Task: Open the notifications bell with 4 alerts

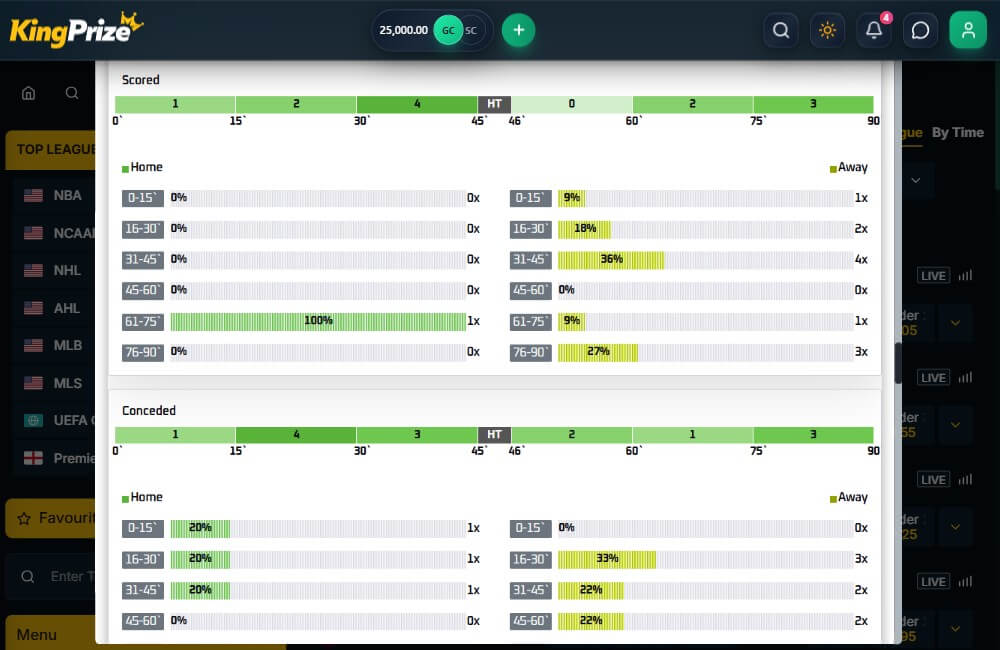Action: pos(874,30)
